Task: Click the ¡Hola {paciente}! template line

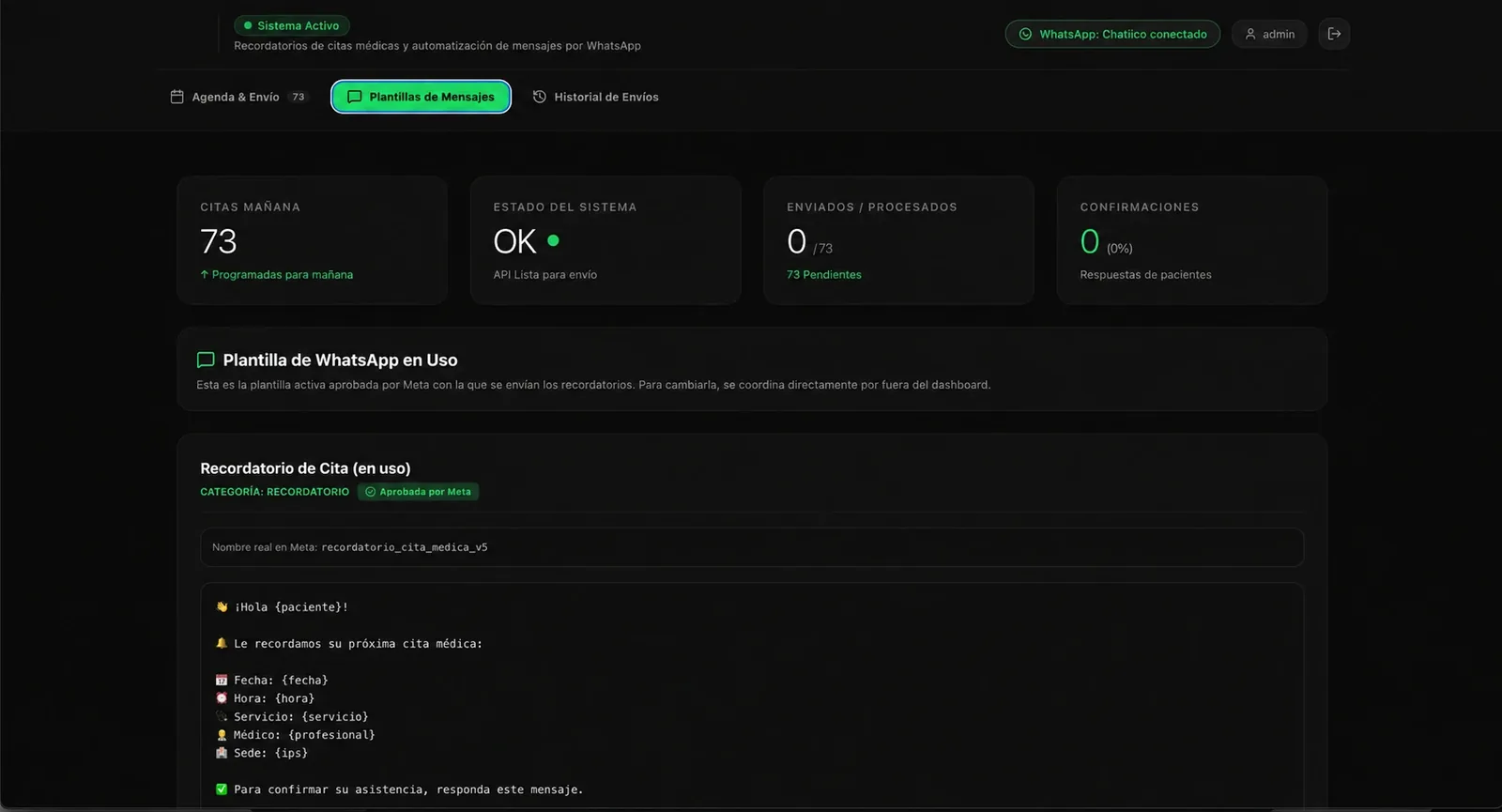Action: (x=282, y=607)
